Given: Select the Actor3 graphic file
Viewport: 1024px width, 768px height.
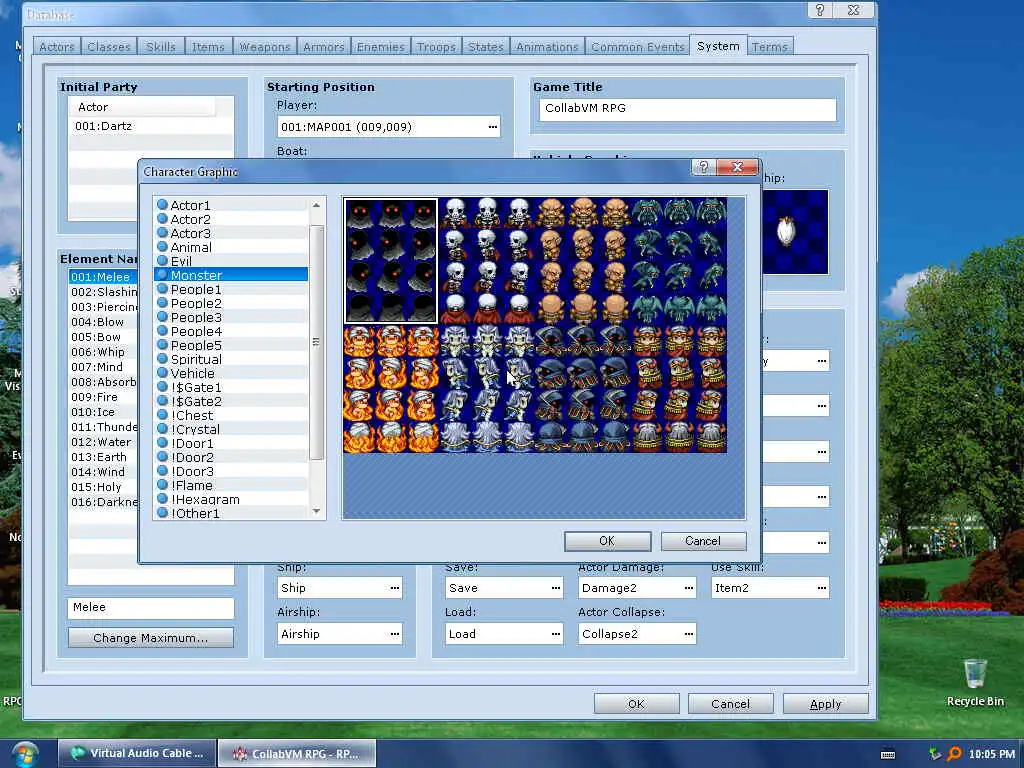Looking at the screenshot, I should point(231,233).
